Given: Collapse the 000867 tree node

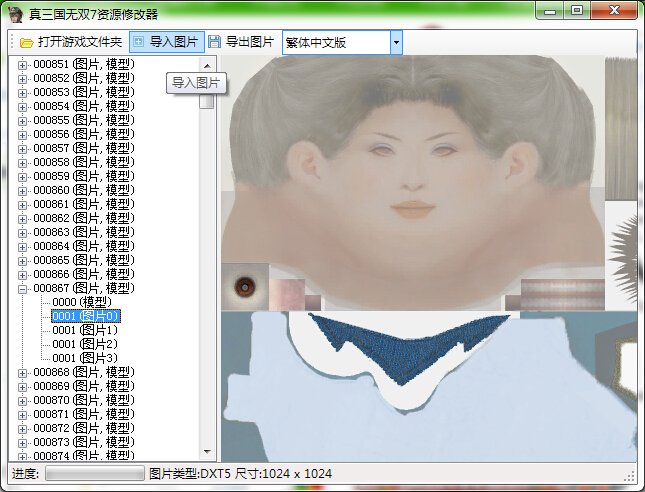Looking at the screenshot, I should pos(23,288).
